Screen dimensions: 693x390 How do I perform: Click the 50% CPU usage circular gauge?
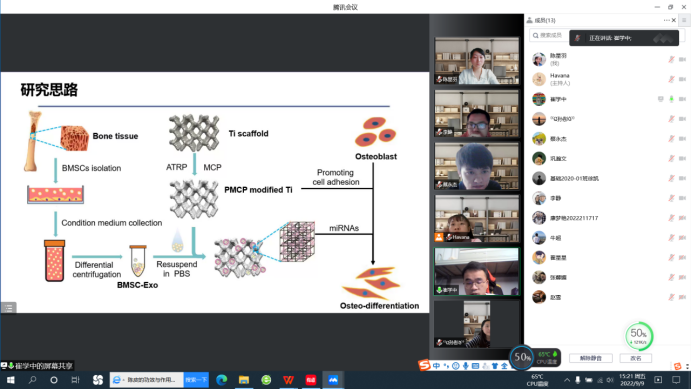click(522, 357)
